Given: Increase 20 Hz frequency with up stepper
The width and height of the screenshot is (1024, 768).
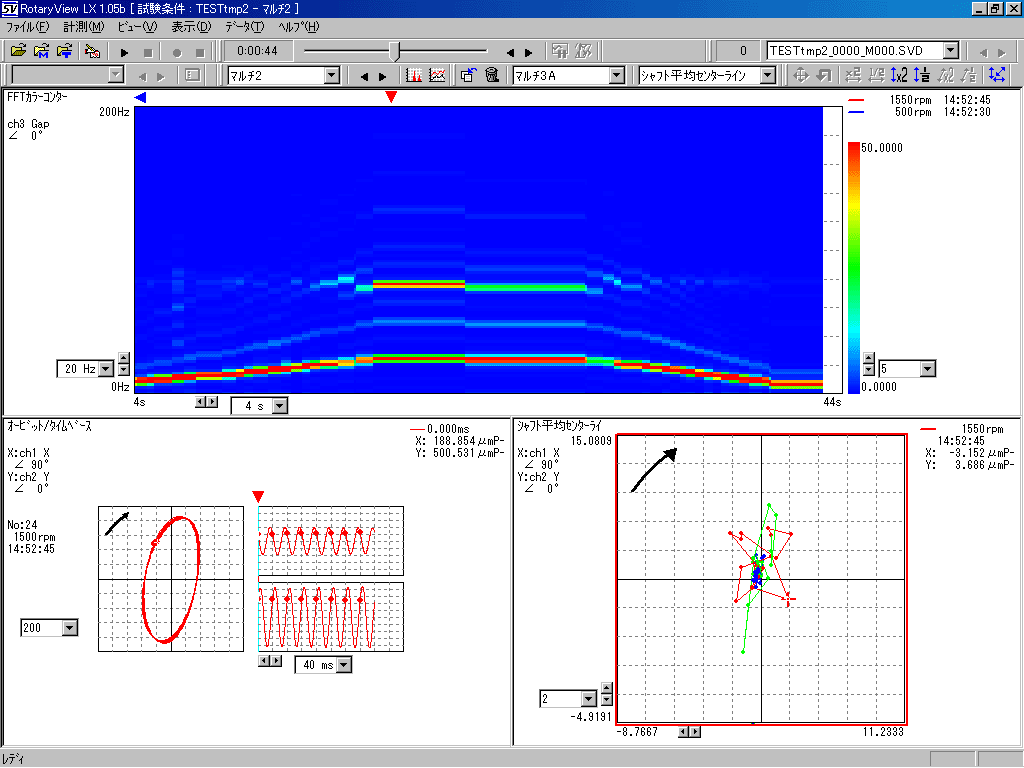Looking at the screenshot, I should point(123,358).
